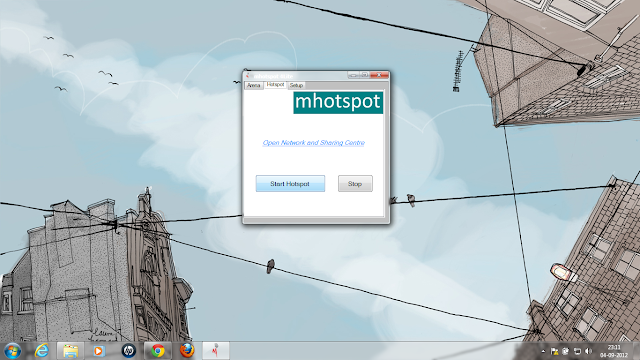
Task: Launch Internet Explorer from taskbar
Action: pos(42,351)
